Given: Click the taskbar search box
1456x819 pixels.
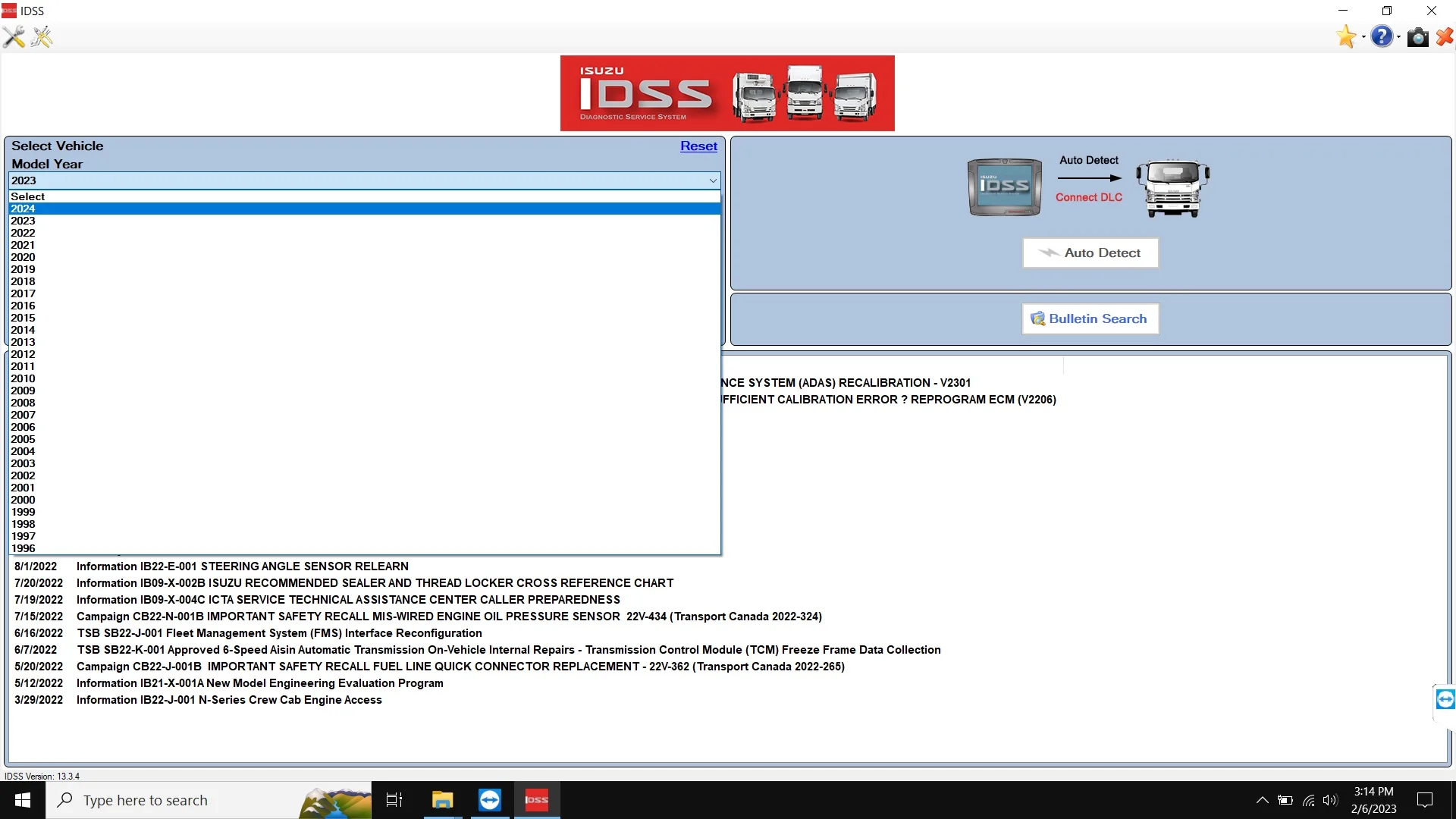Looking at the screenshot, I should pos(209,800).
